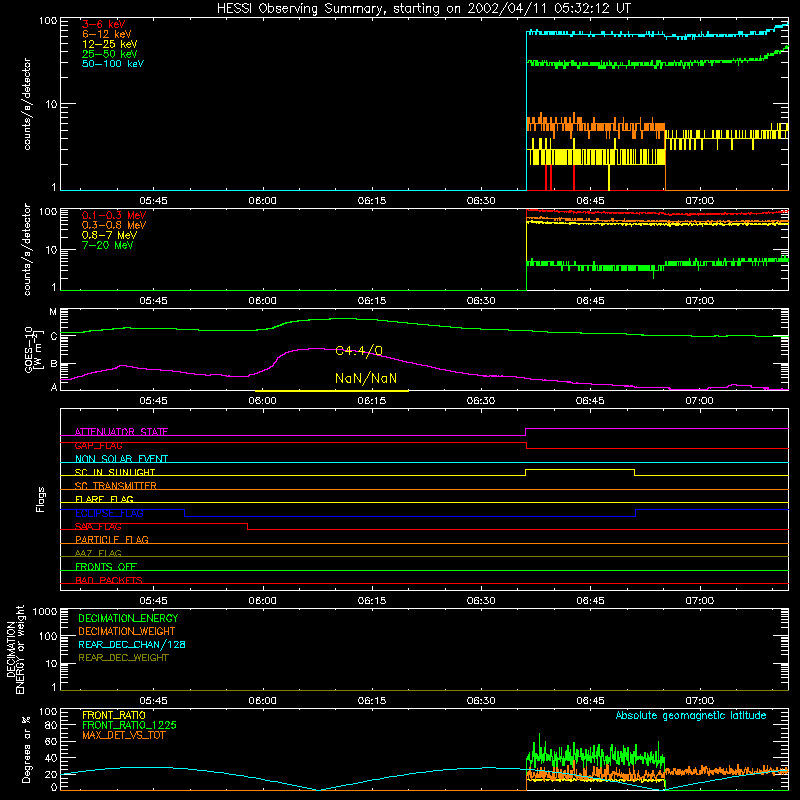Click the Degrees or % axis title

[x=26, y=749]
